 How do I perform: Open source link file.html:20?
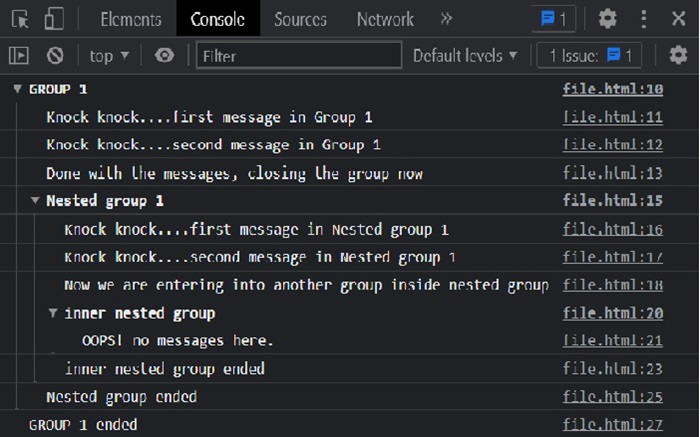pos(612,313)
